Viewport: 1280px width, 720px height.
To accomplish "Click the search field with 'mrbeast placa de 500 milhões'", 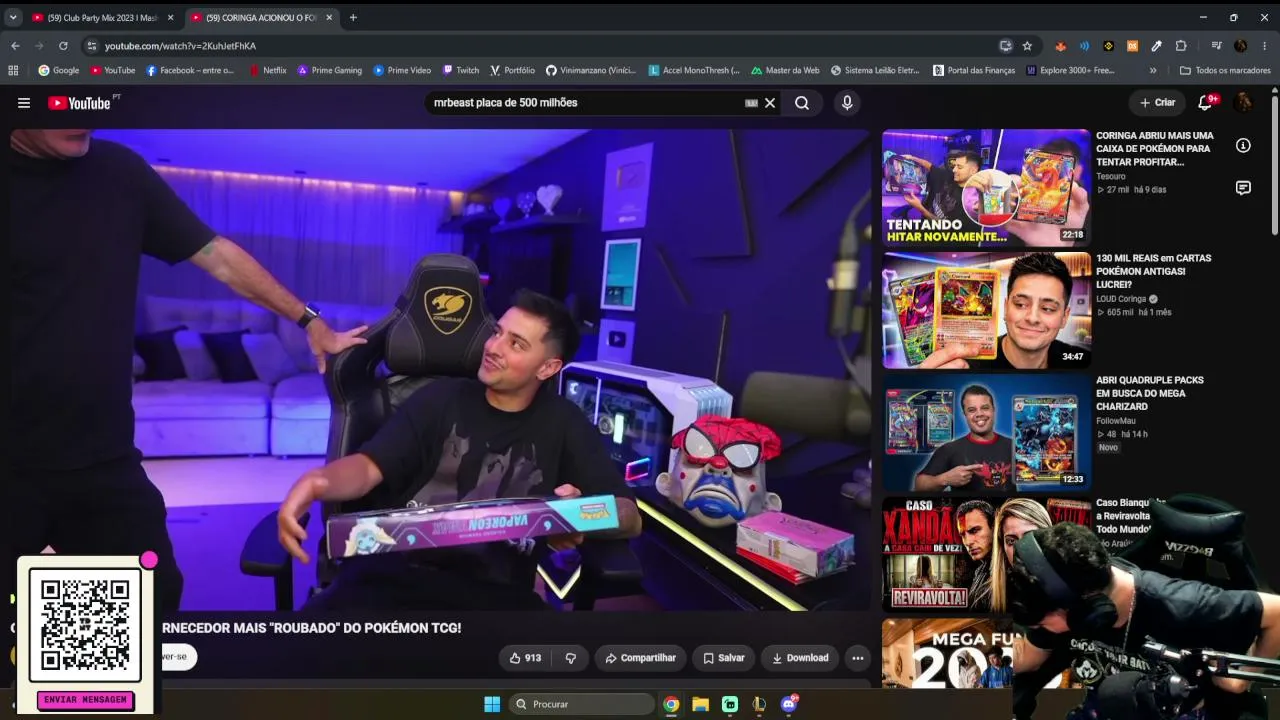I will coord(585,103).
